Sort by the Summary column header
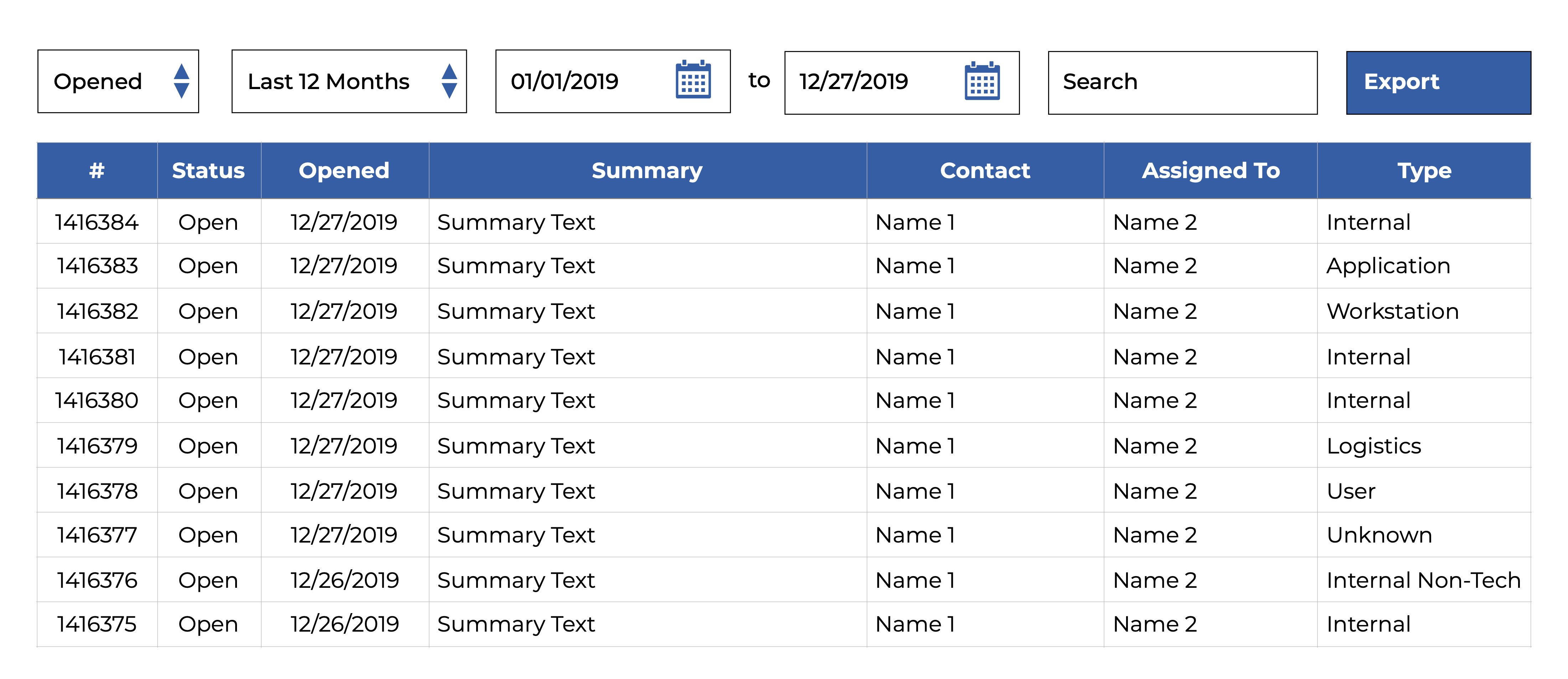1568x679 pixels. tap(647, 171)
